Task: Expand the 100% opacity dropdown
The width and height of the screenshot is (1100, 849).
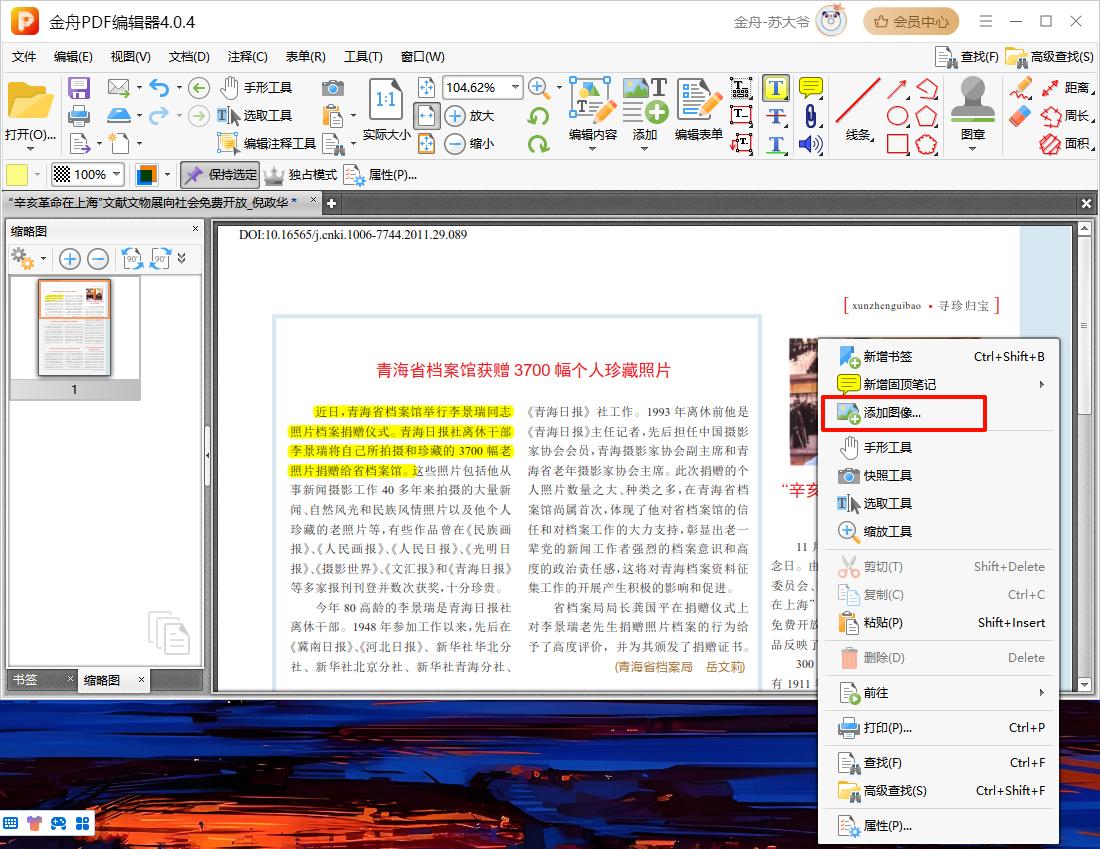Action: [117, 175]
